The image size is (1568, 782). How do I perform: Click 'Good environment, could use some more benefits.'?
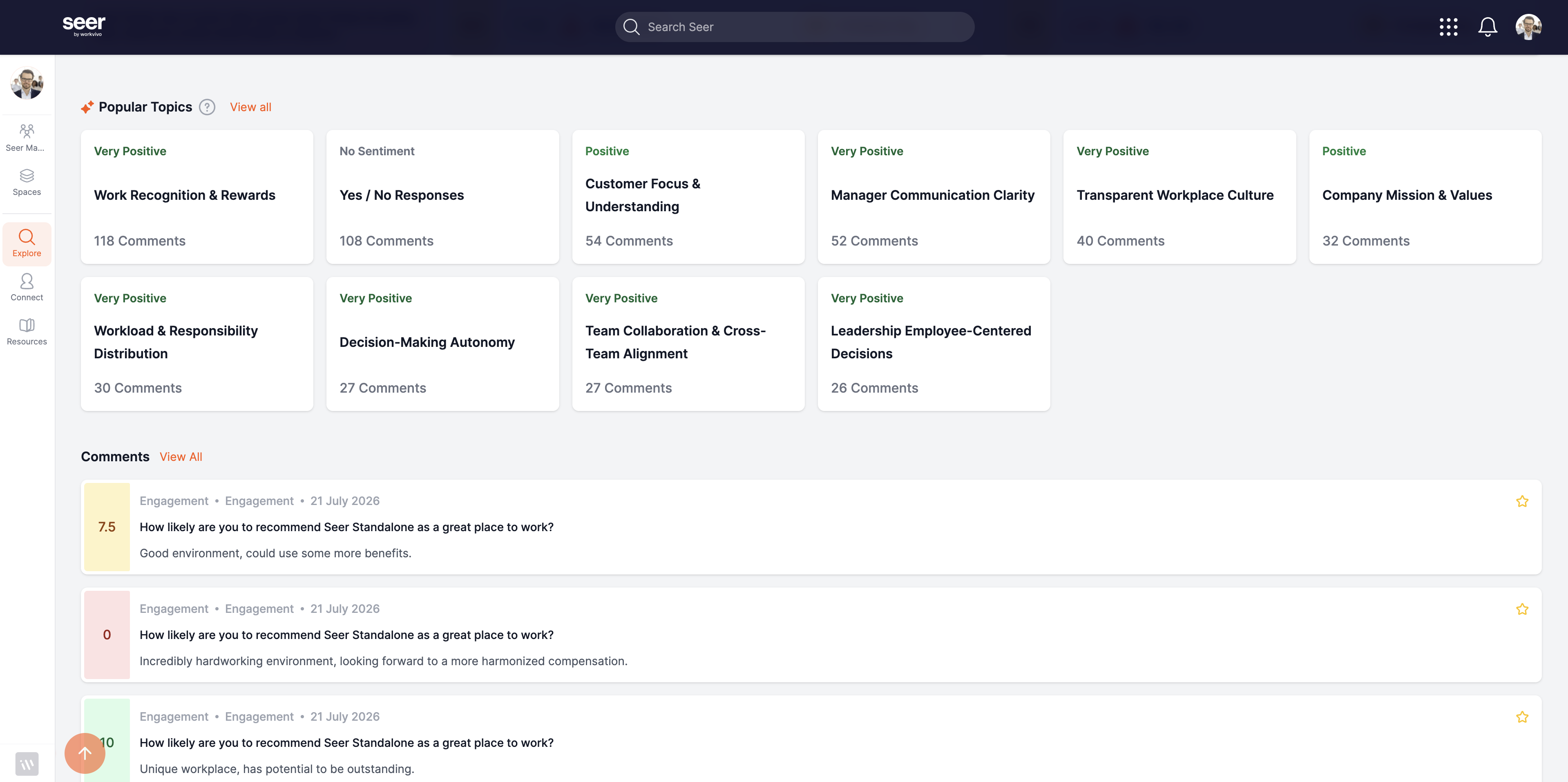point(275,553)
